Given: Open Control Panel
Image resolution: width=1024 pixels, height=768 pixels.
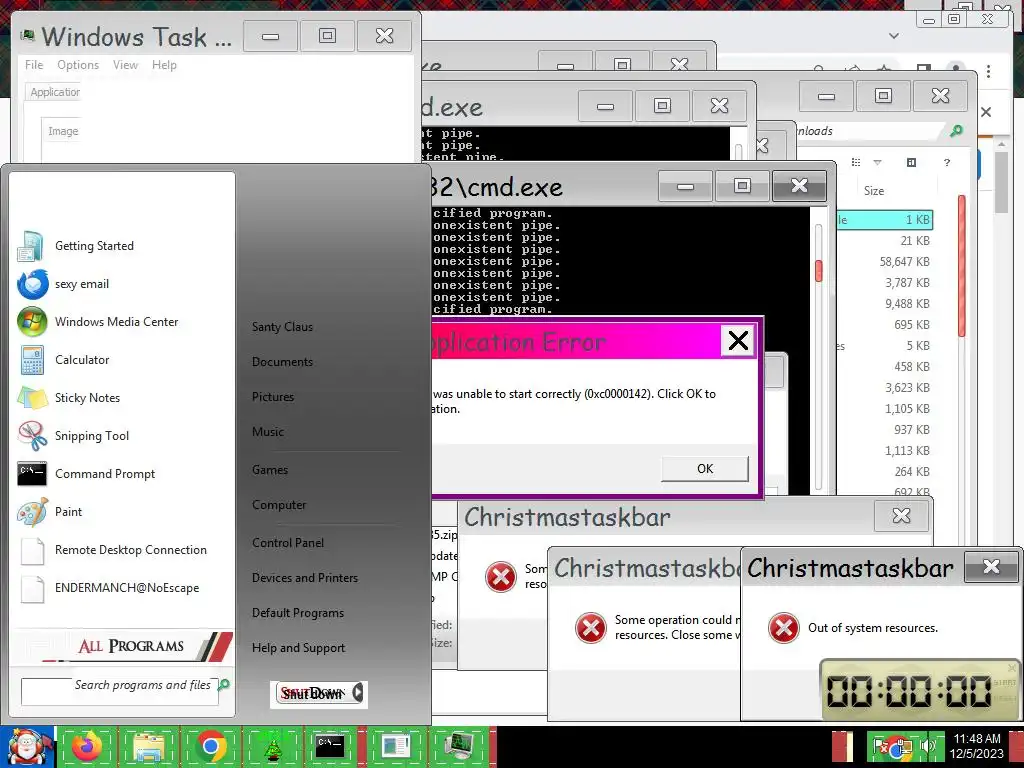Looking at the screenshot, I should (288, 543).
